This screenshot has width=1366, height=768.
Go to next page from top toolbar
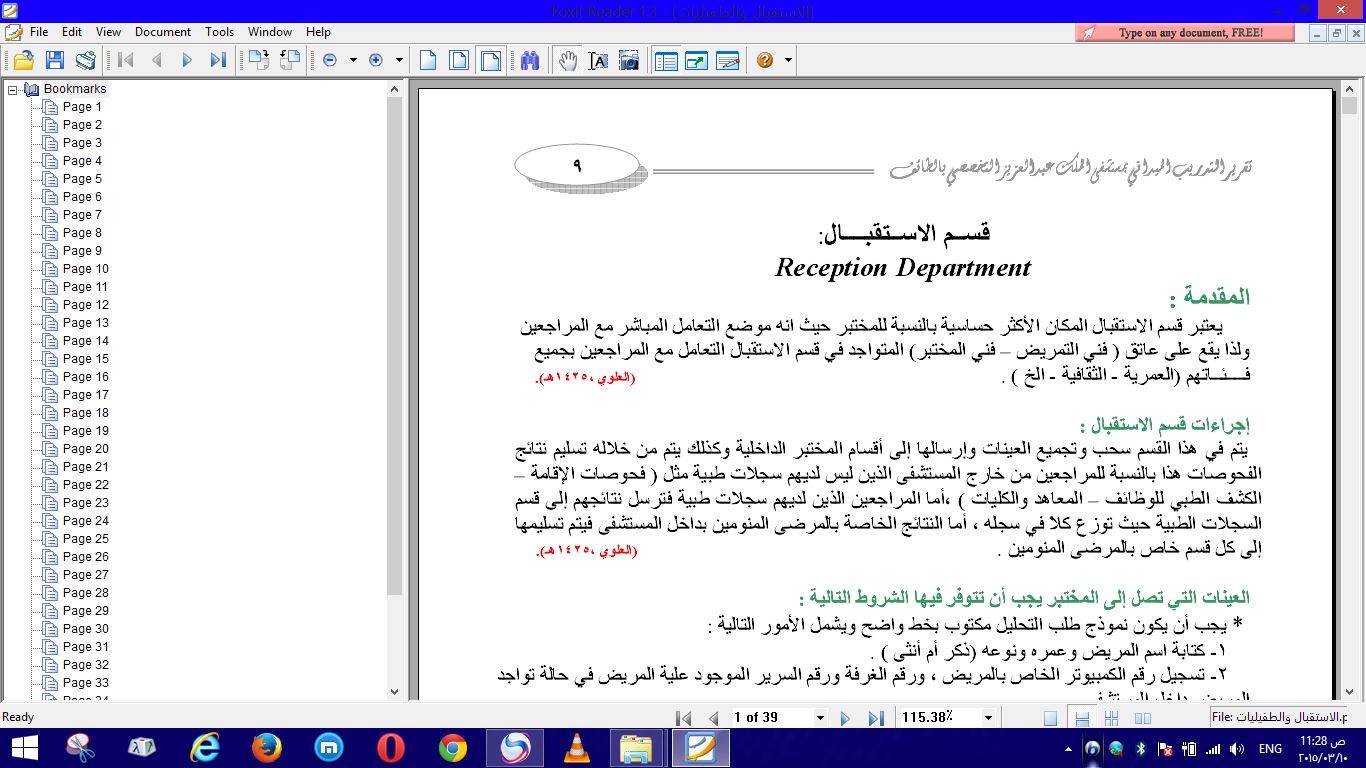(x=187, y=61)
